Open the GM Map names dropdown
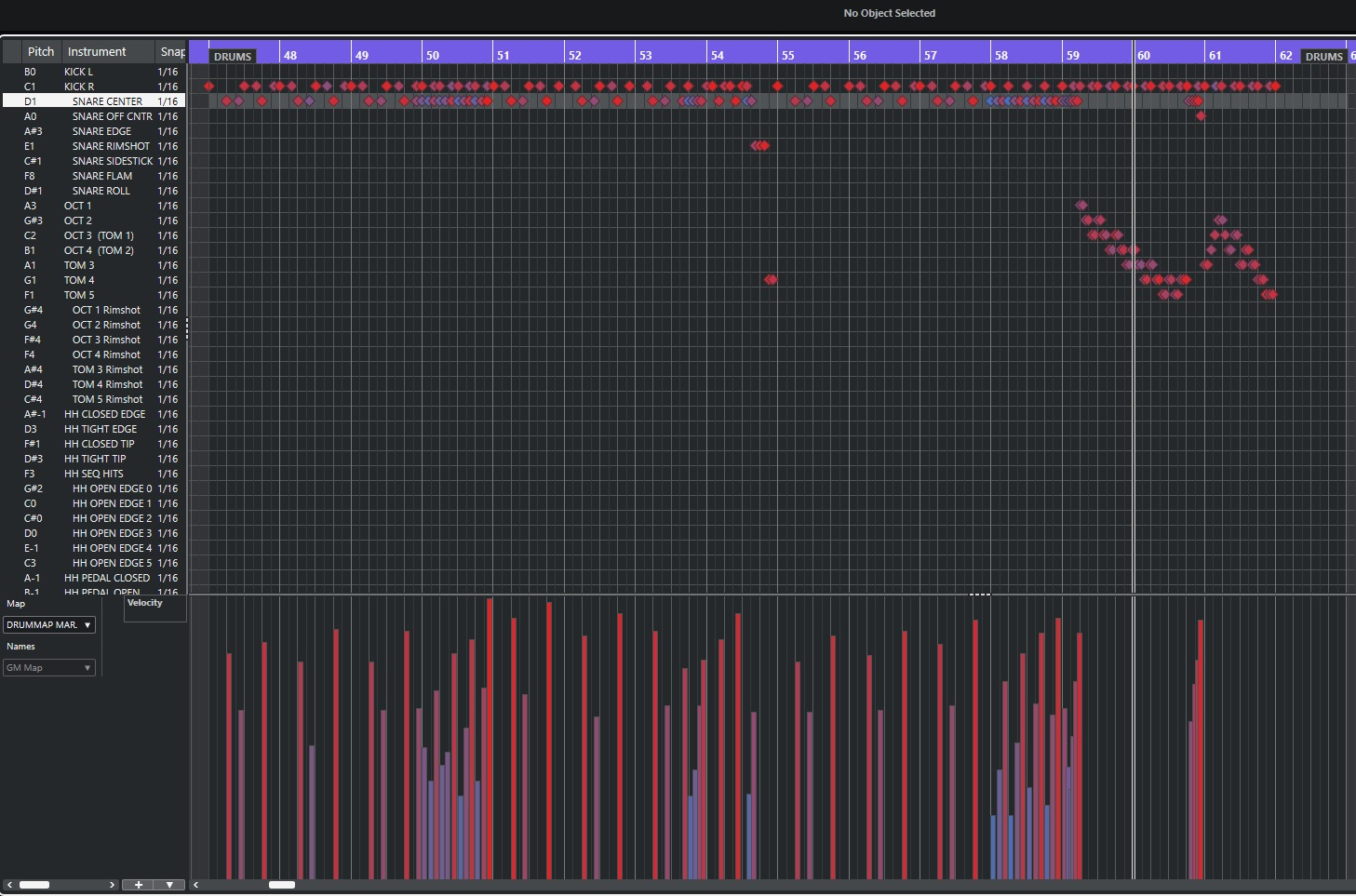 coord(49,668)
